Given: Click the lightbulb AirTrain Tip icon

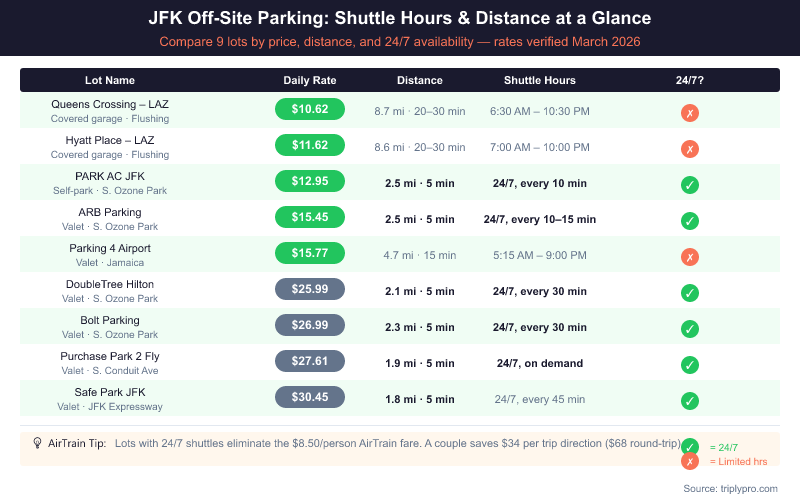Looking at the screenshot, I should pyautogui.click(x=37, y=442).
